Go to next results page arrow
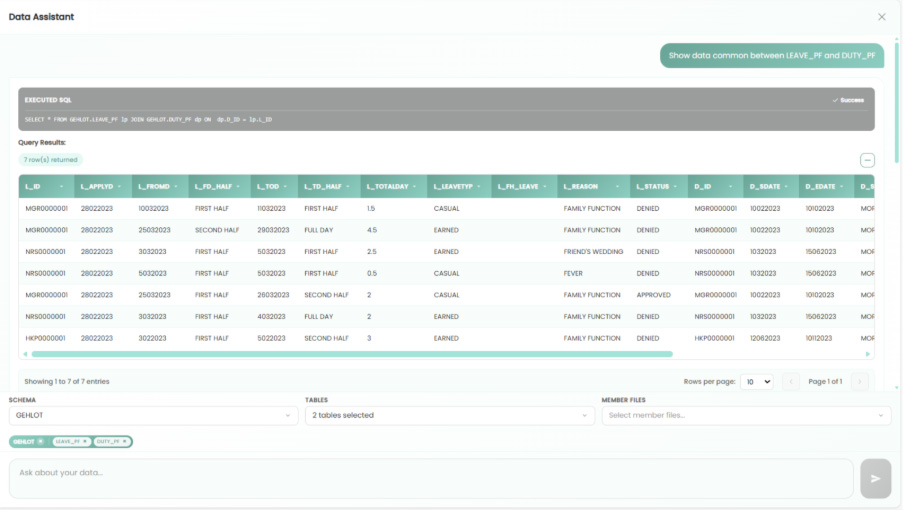 pos(859,381)
